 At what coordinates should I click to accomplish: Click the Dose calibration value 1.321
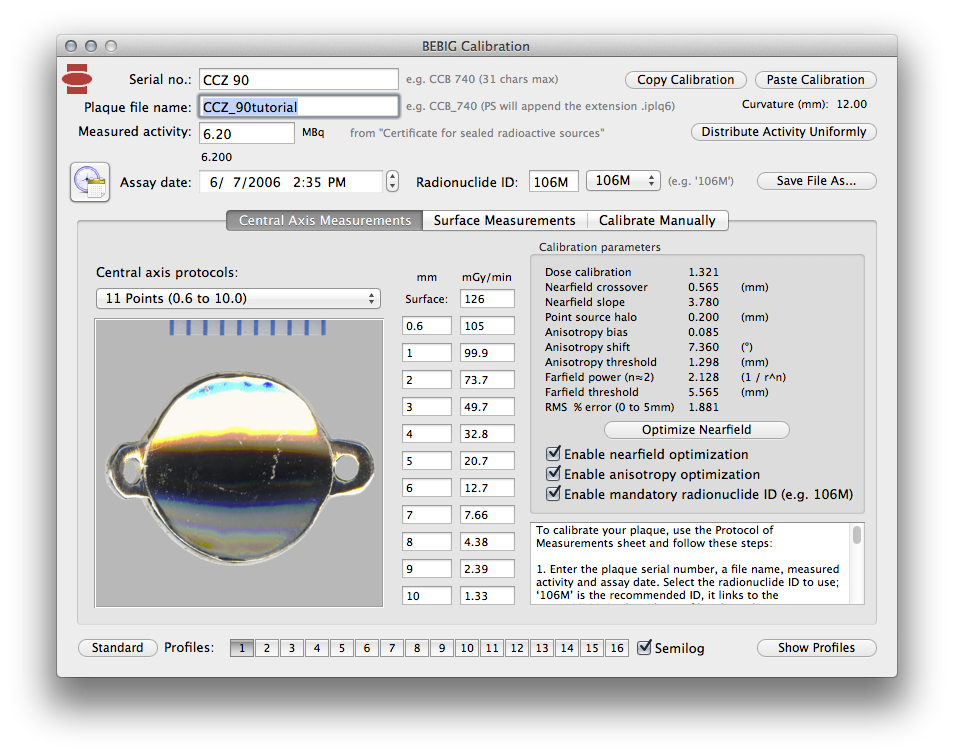pyautogui.click(x=703, y=272)
